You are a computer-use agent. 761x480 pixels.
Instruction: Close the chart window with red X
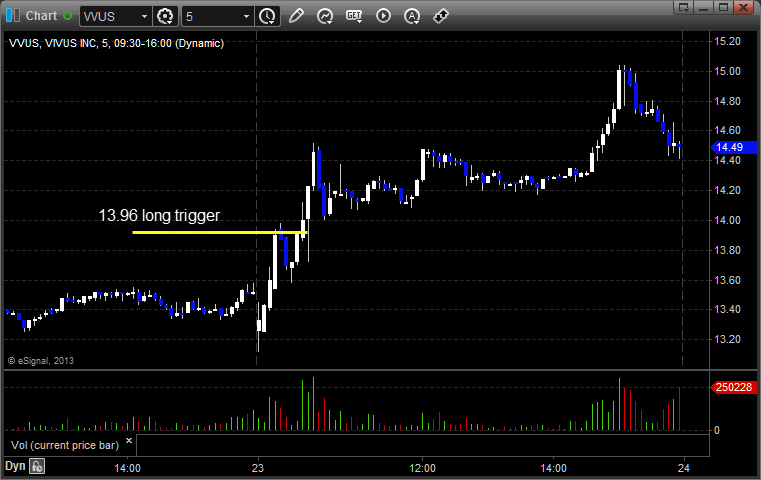[x=743, y=7]
